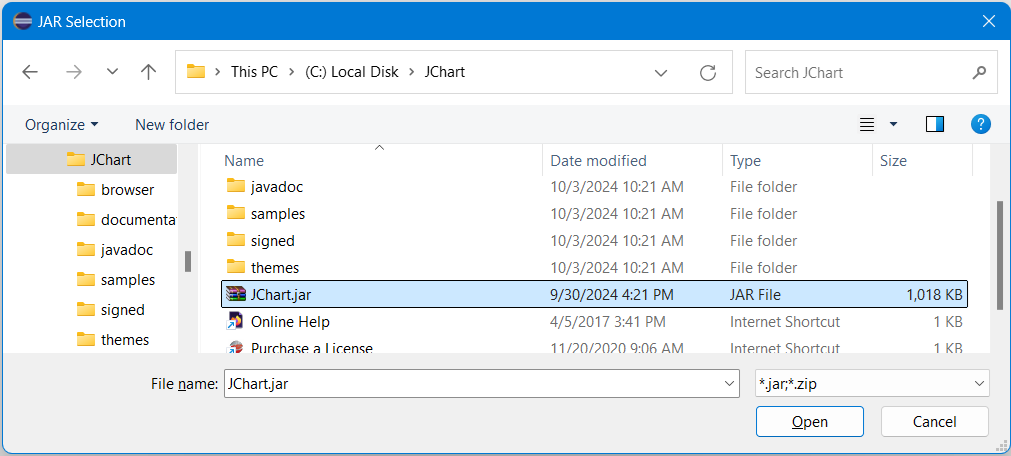
Task: Click 'JChart' breadcrumb in address bar
Action: pyautogui.click(x=445, y=72)
